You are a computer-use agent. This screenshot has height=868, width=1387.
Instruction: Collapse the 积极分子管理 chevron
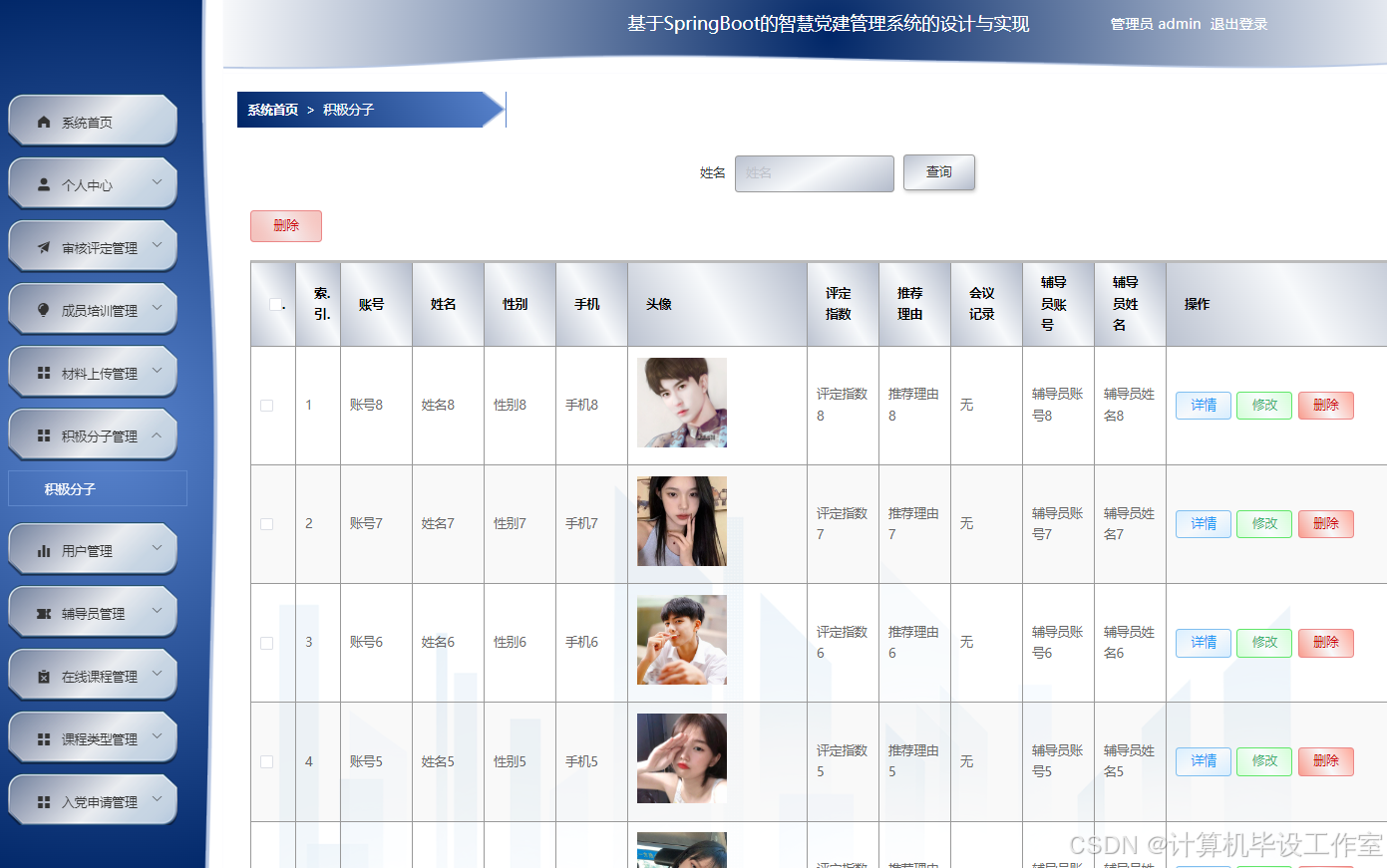click(157, 434)
